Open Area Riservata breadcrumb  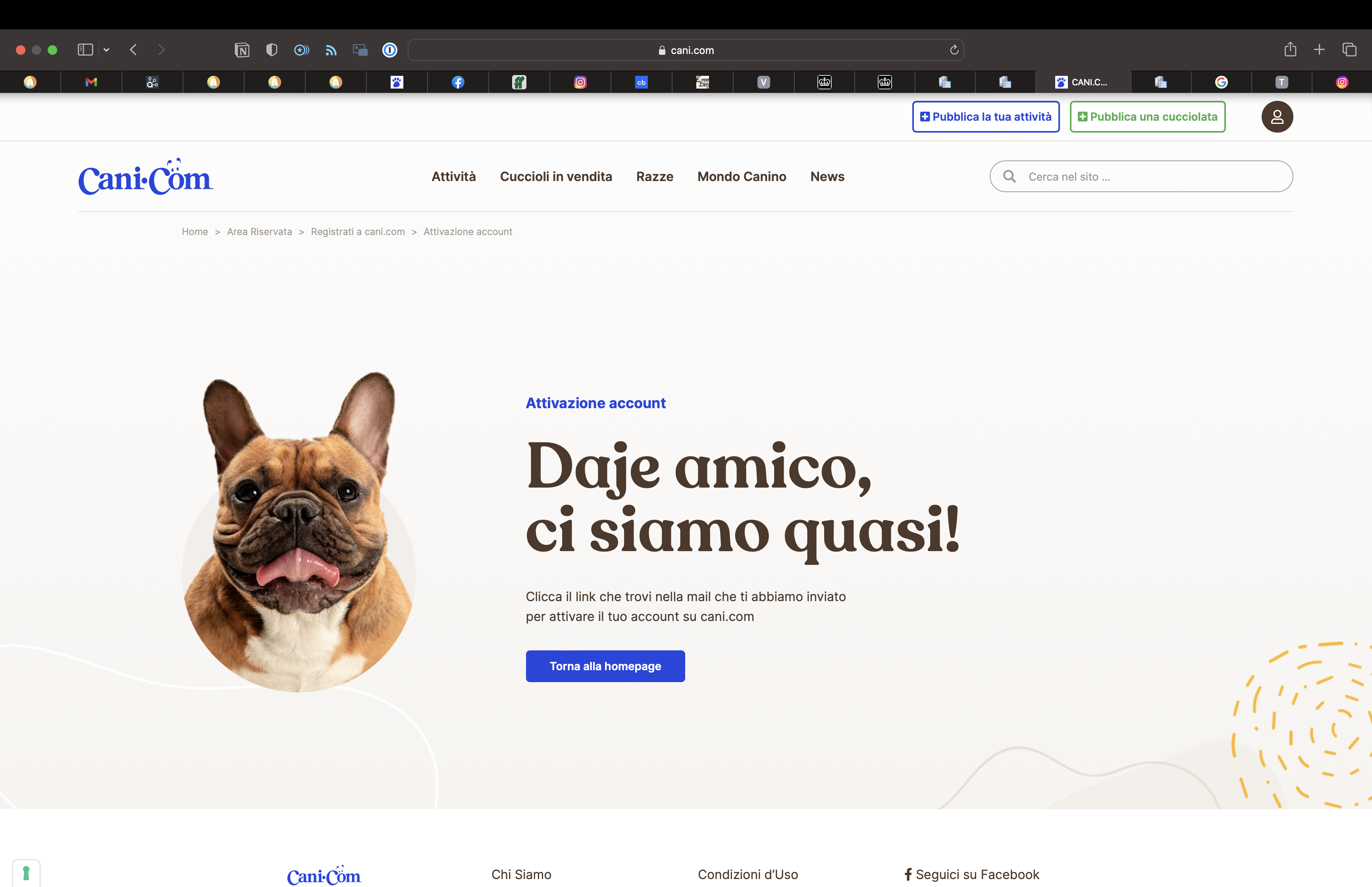tap(259, 231)
